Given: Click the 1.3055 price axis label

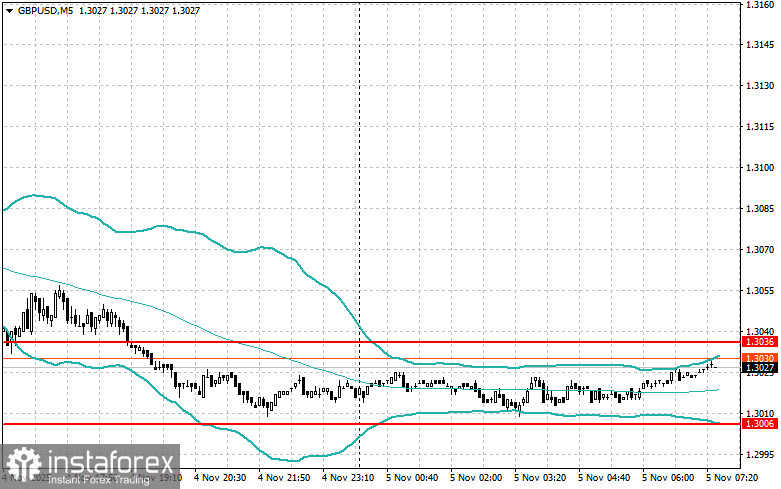Looking at the screenshot, I should point(760,291).
